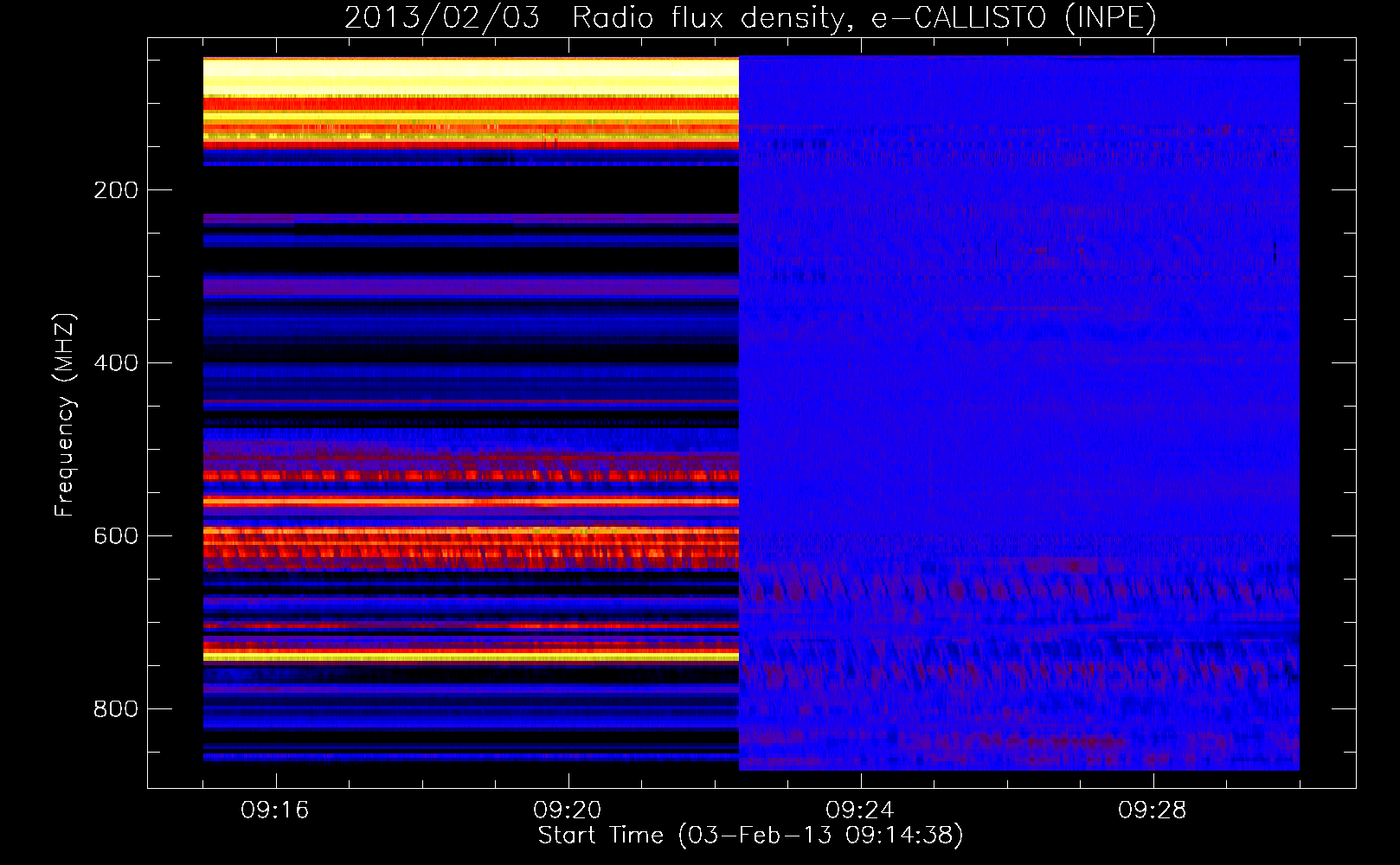
Task: Click the "Frequency (MHZ)" axis label
Action: (x=64, y=415)
